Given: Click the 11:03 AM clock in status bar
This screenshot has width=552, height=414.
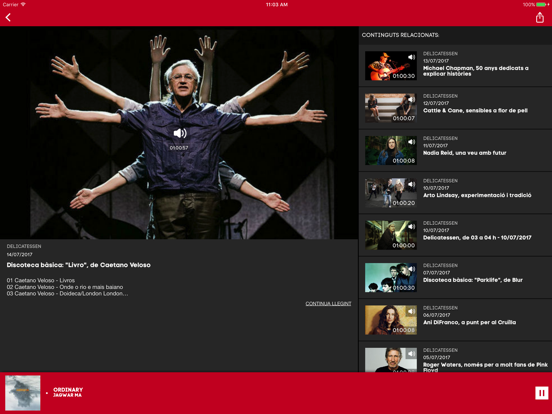Looking at the screenshot, I should [277, 5].
